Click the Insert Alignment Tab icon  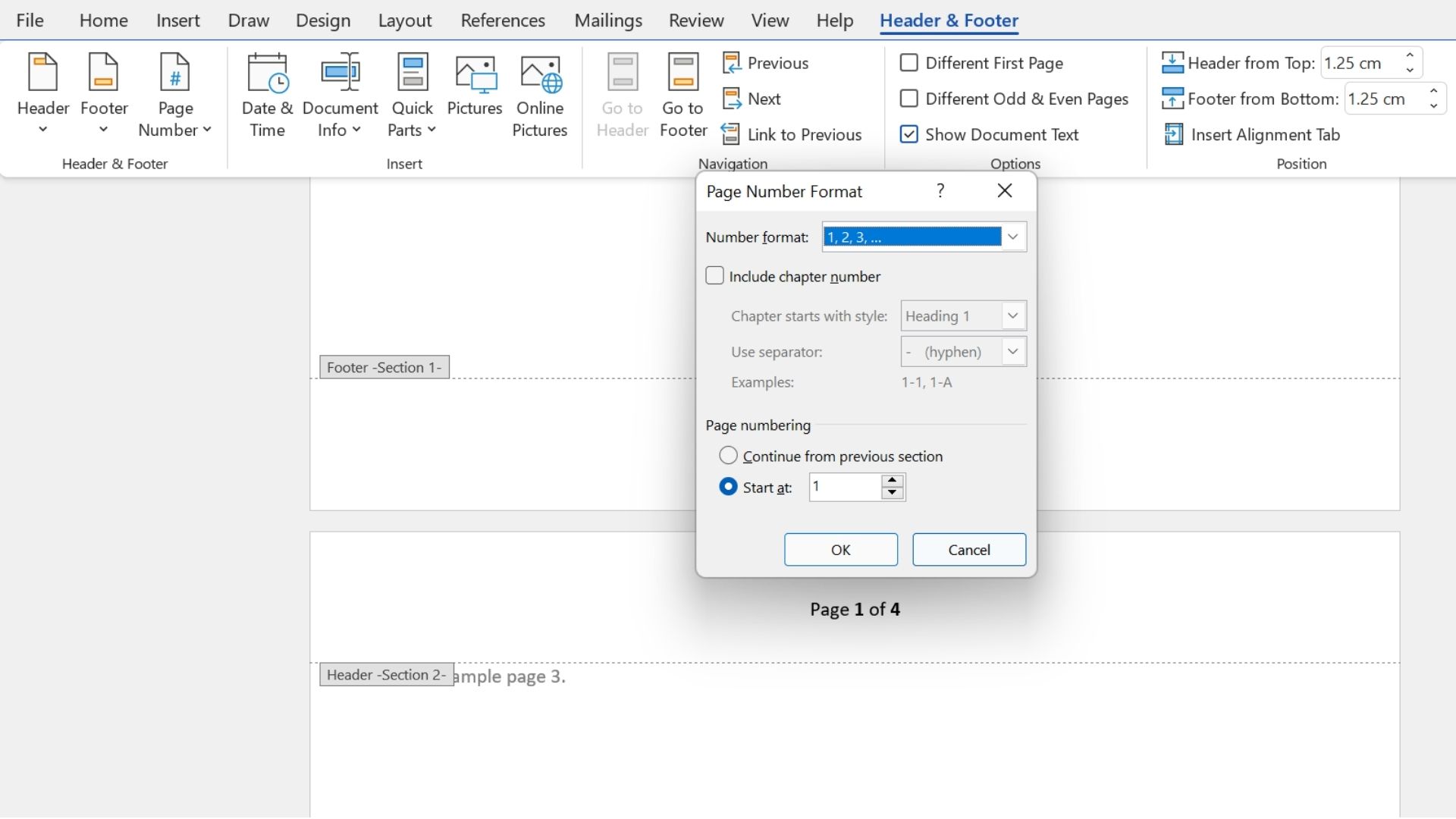(1173, 134)
